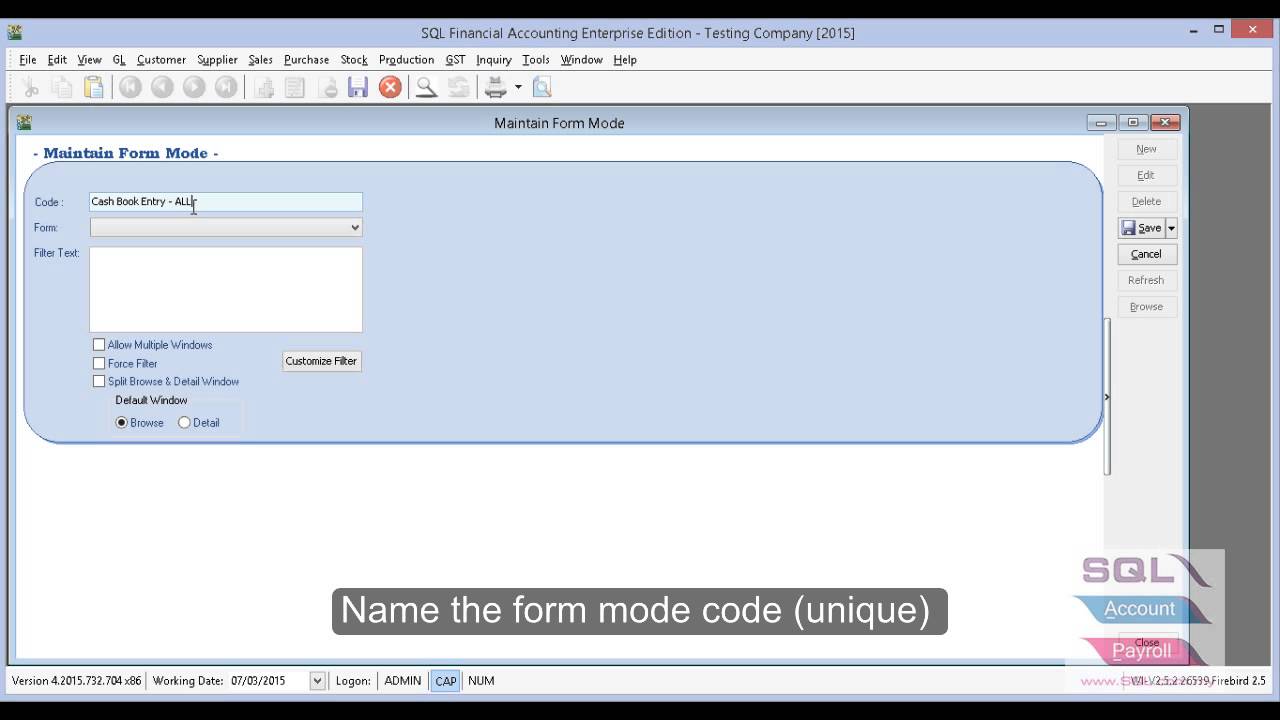
Task: Click the Print Preview toolbar icon
Action: [542, 87]
